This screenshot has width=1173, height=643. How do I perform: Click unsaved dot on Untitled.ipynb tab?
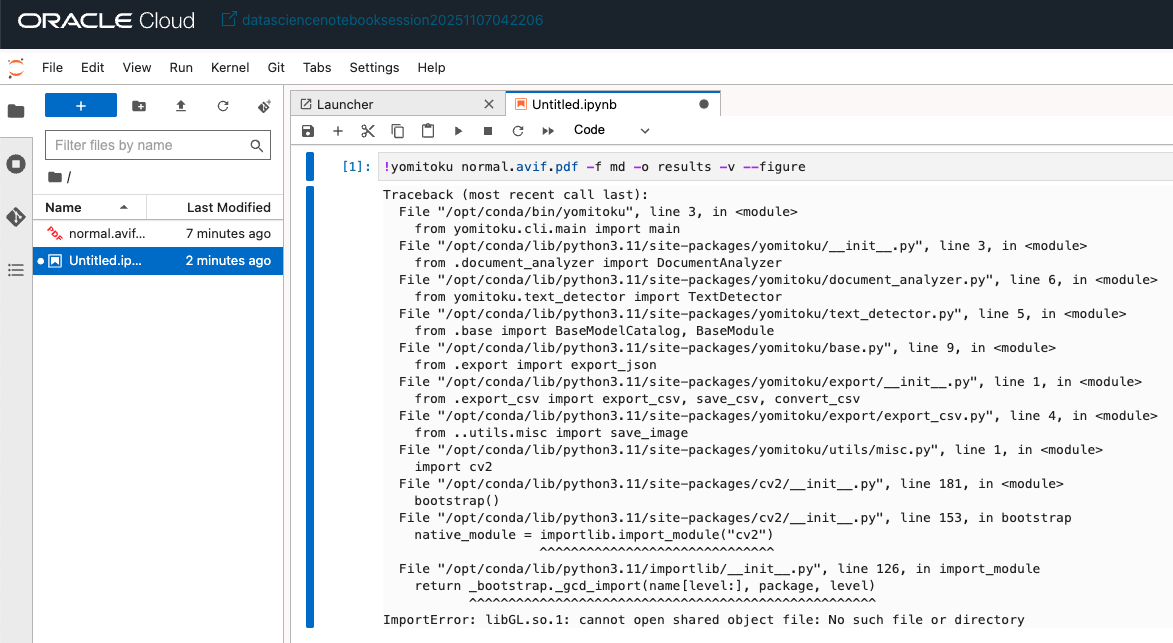703,105
